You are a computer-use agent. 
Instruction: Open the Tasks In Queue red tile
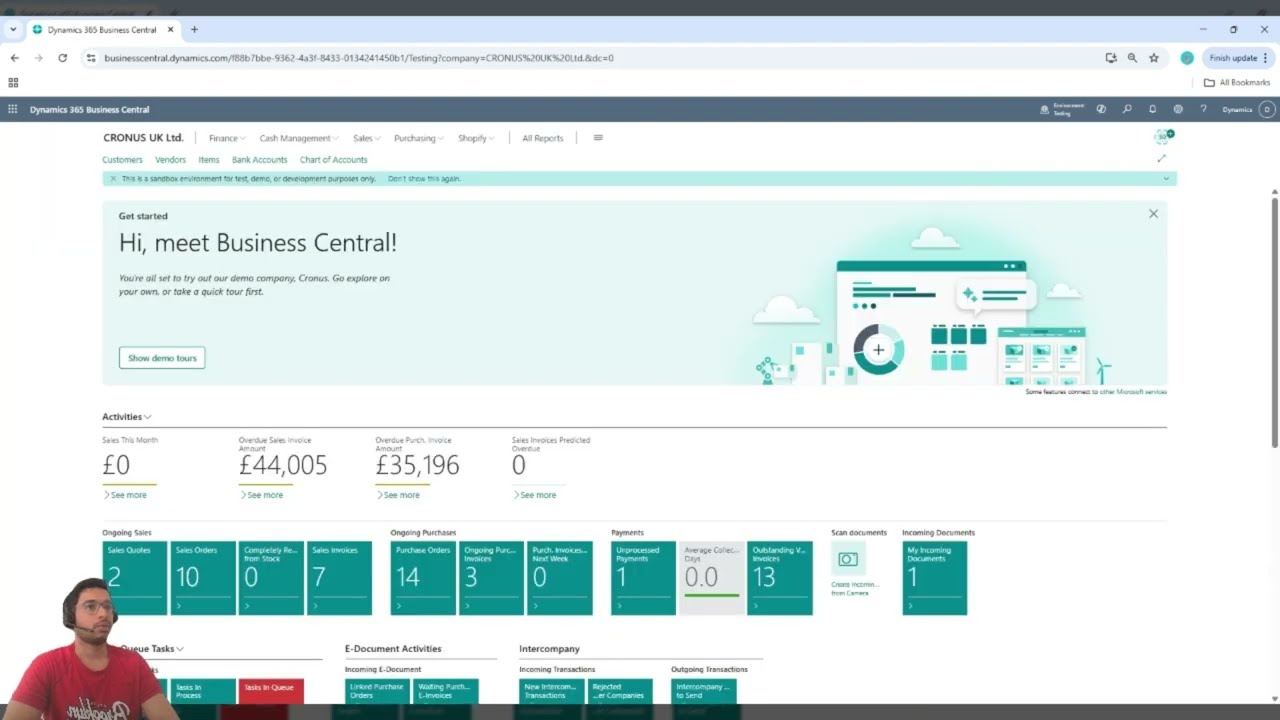click(x=271, y=690)
